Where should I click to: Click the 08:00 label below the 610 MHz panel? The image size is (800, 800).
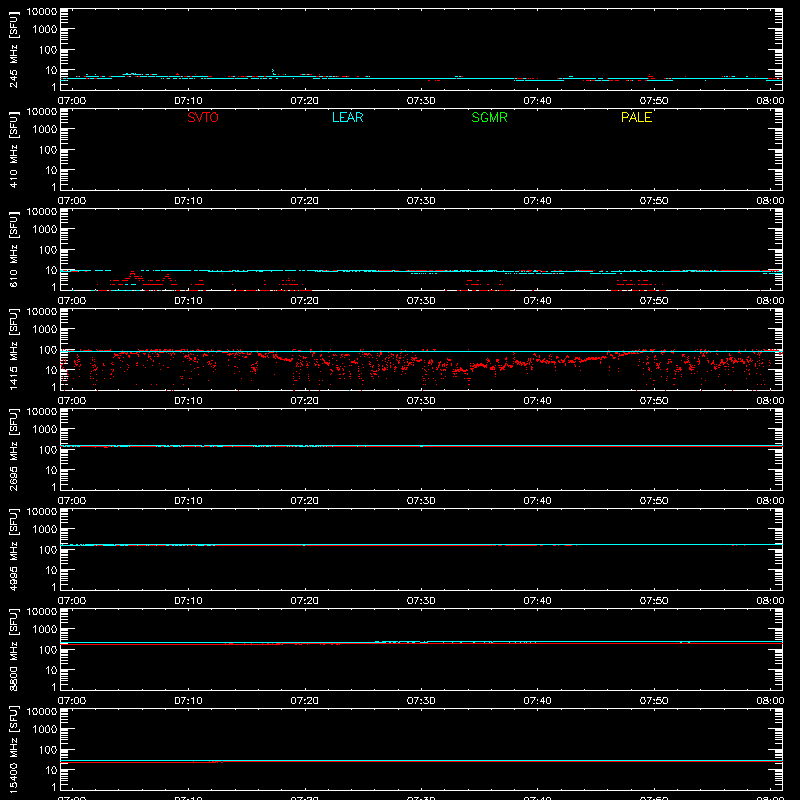[770, 301]
